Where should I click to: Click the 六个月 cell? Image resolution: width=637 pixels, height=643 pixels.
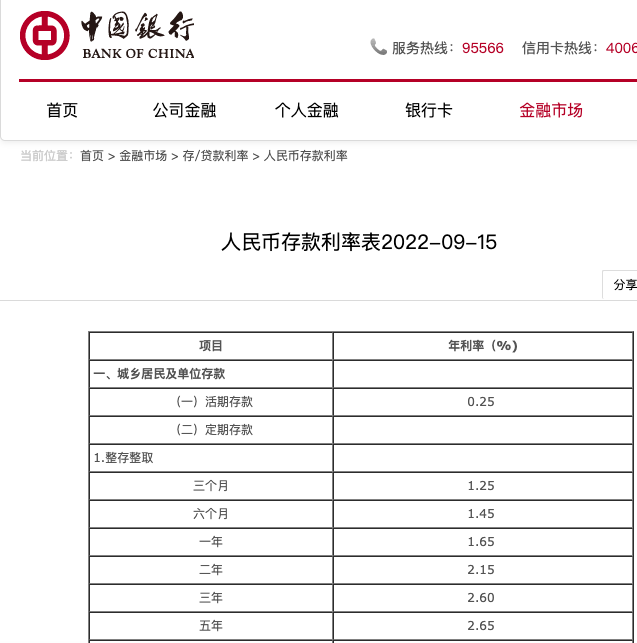(211, 514)
